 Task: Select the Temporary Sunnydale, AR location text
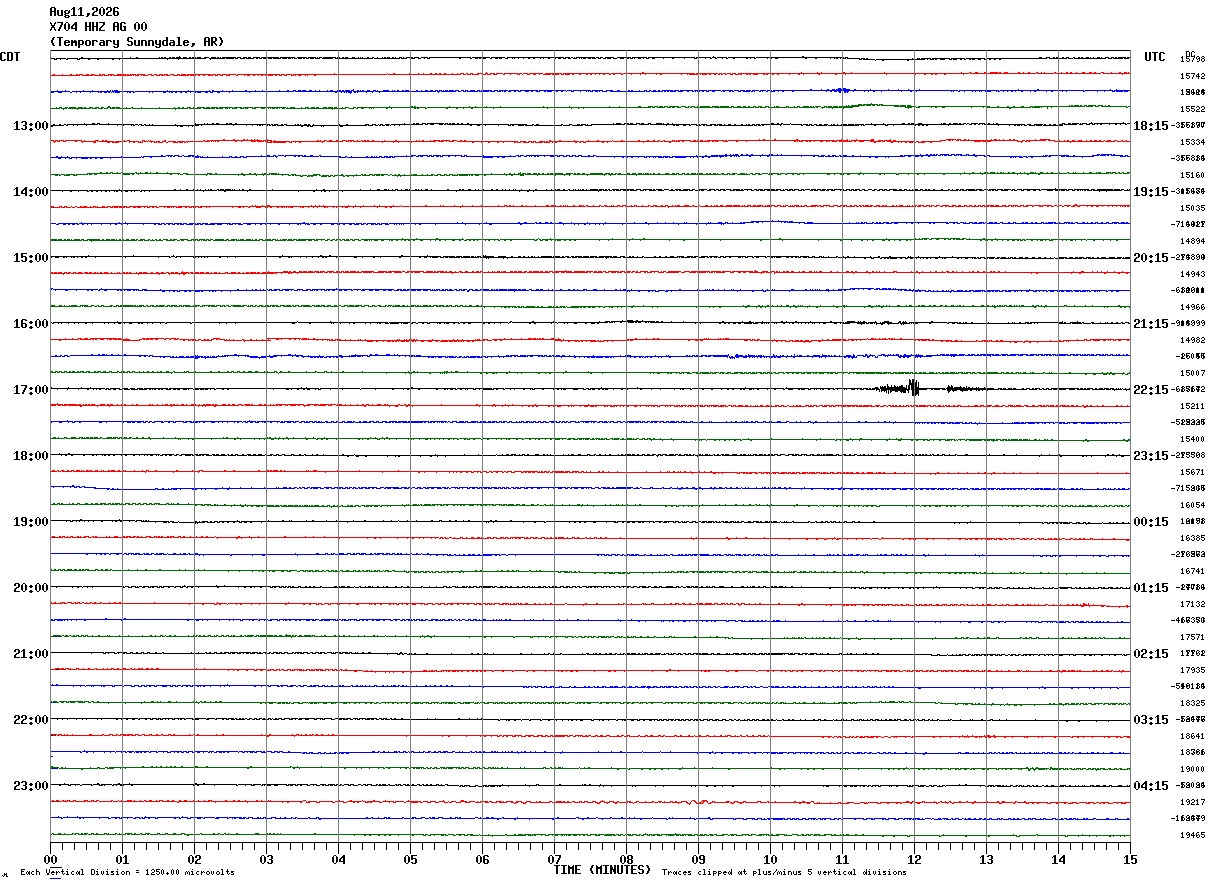[137, 42]
